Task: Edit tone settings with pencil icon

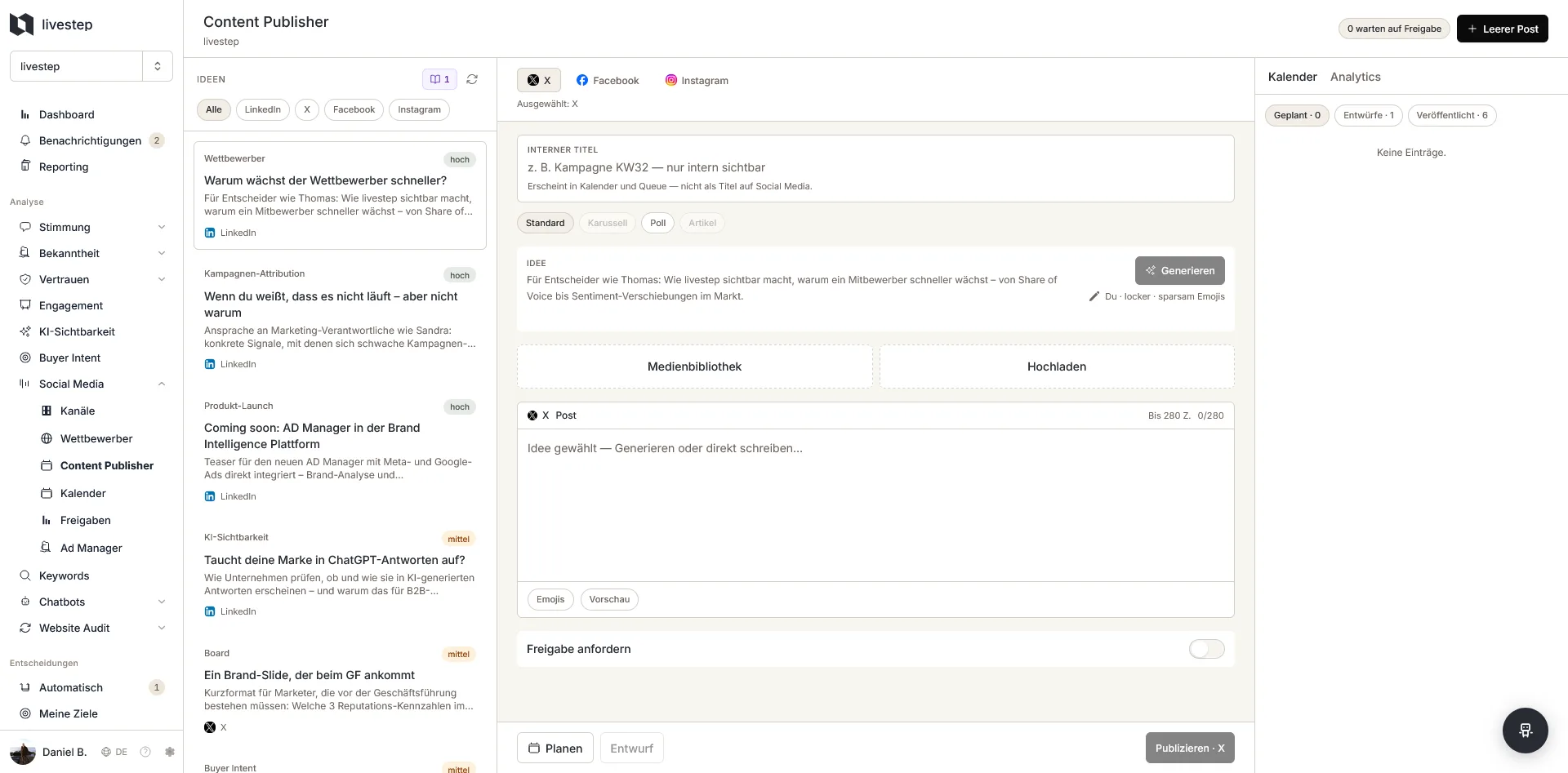Action: coord(1094,296)
